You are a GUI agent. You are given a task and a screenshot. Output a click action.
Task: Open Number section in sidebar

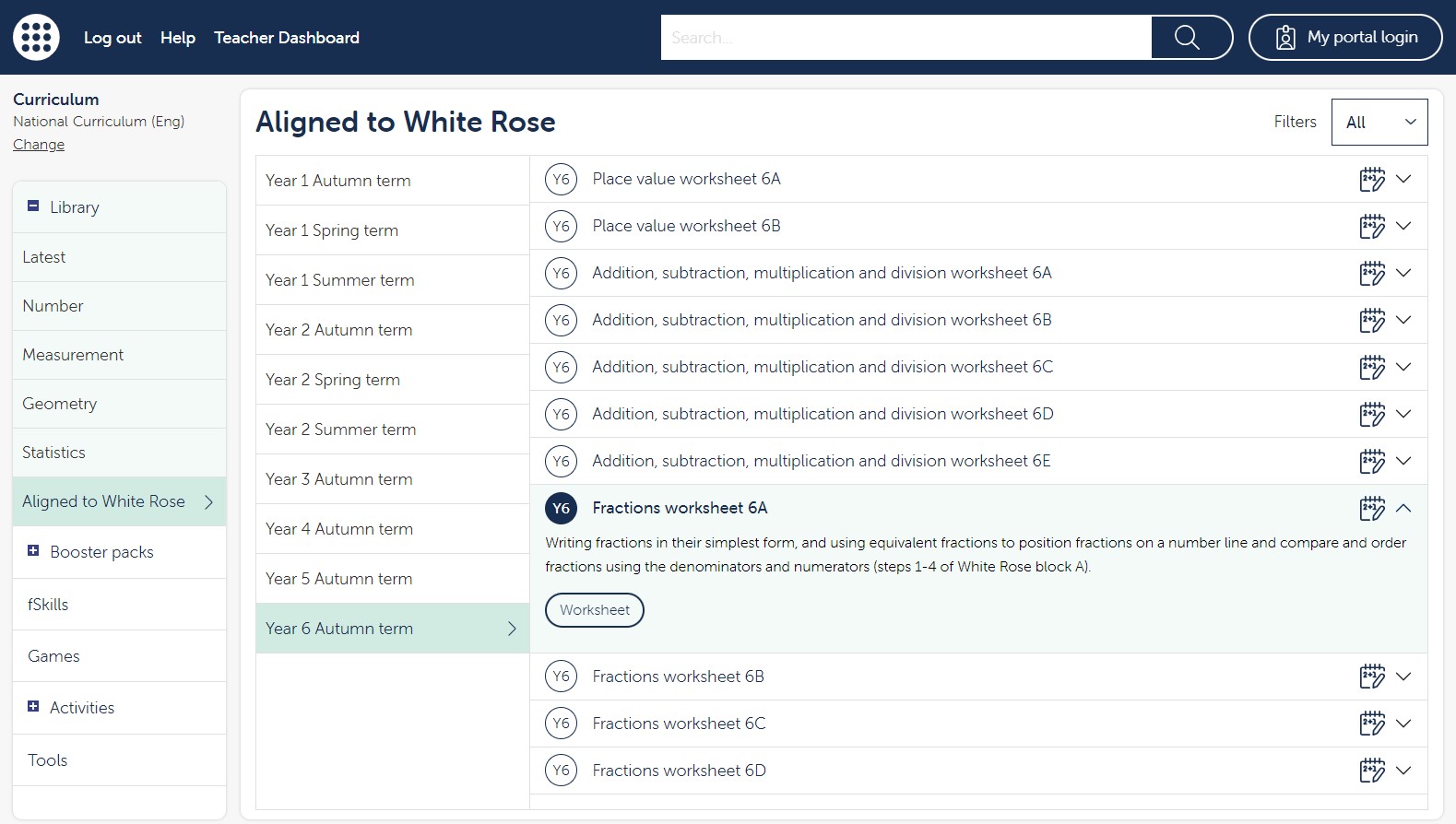click(x=119, y=306)
